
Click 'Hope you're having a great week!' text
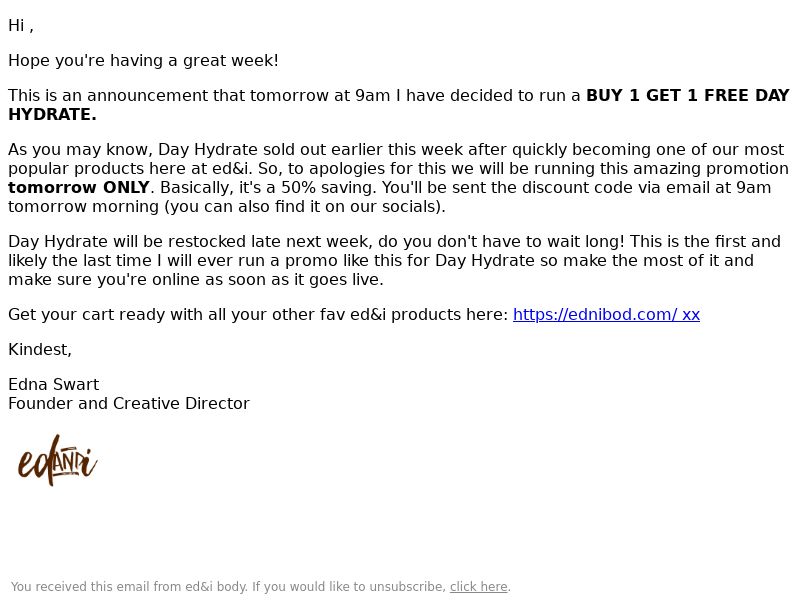pyautogui.click(x=143, y=61)
